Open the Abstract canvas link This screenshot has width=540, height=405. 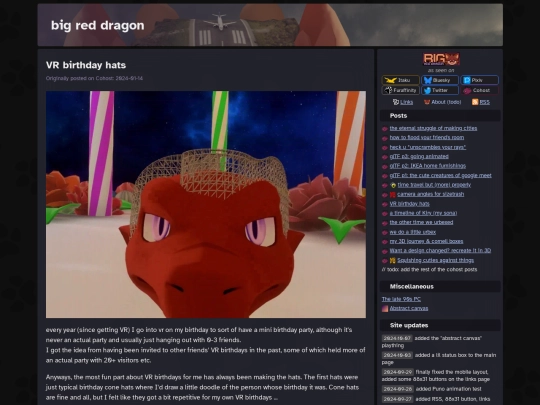pos(409,308)
